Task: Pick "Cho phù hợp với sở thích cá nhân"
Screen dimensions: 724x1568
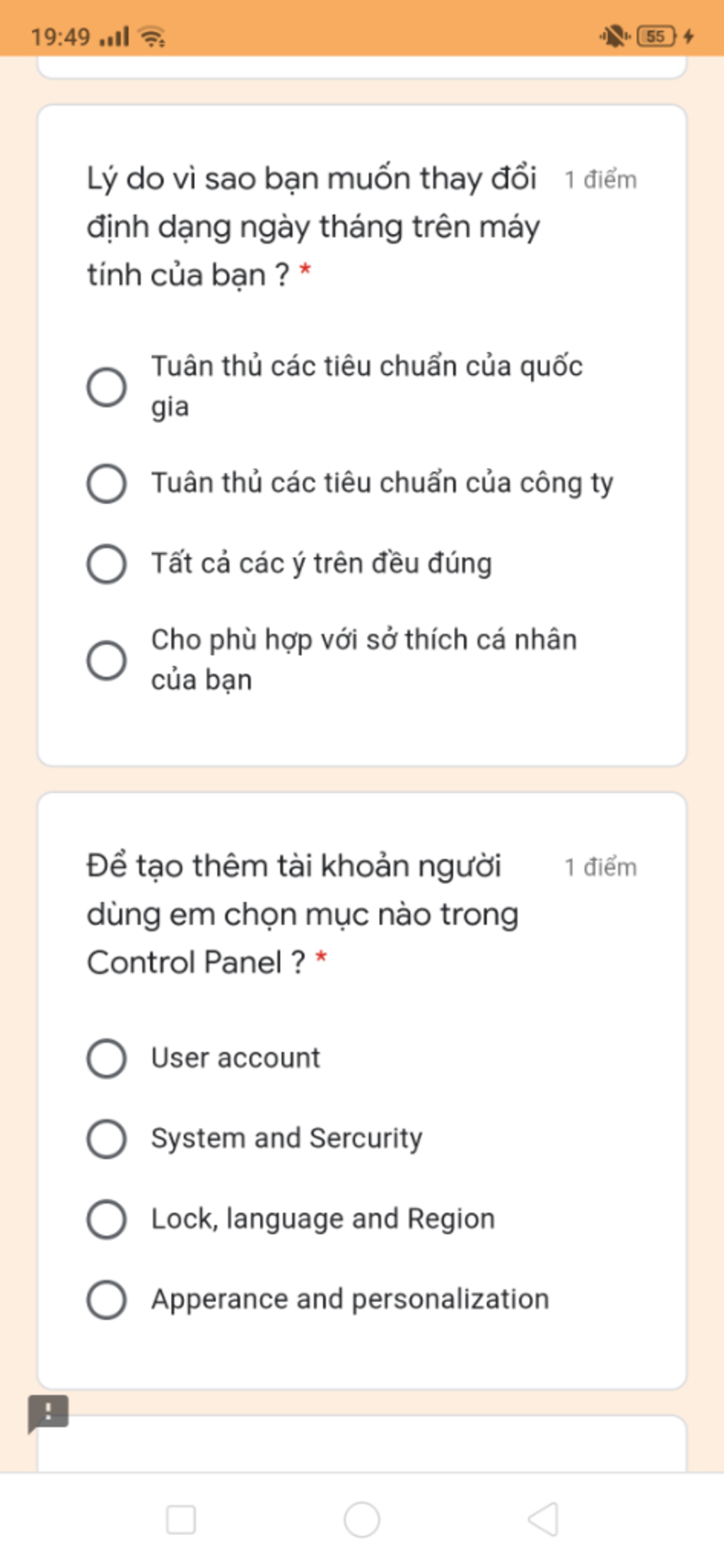Action: tap(107, 660)
